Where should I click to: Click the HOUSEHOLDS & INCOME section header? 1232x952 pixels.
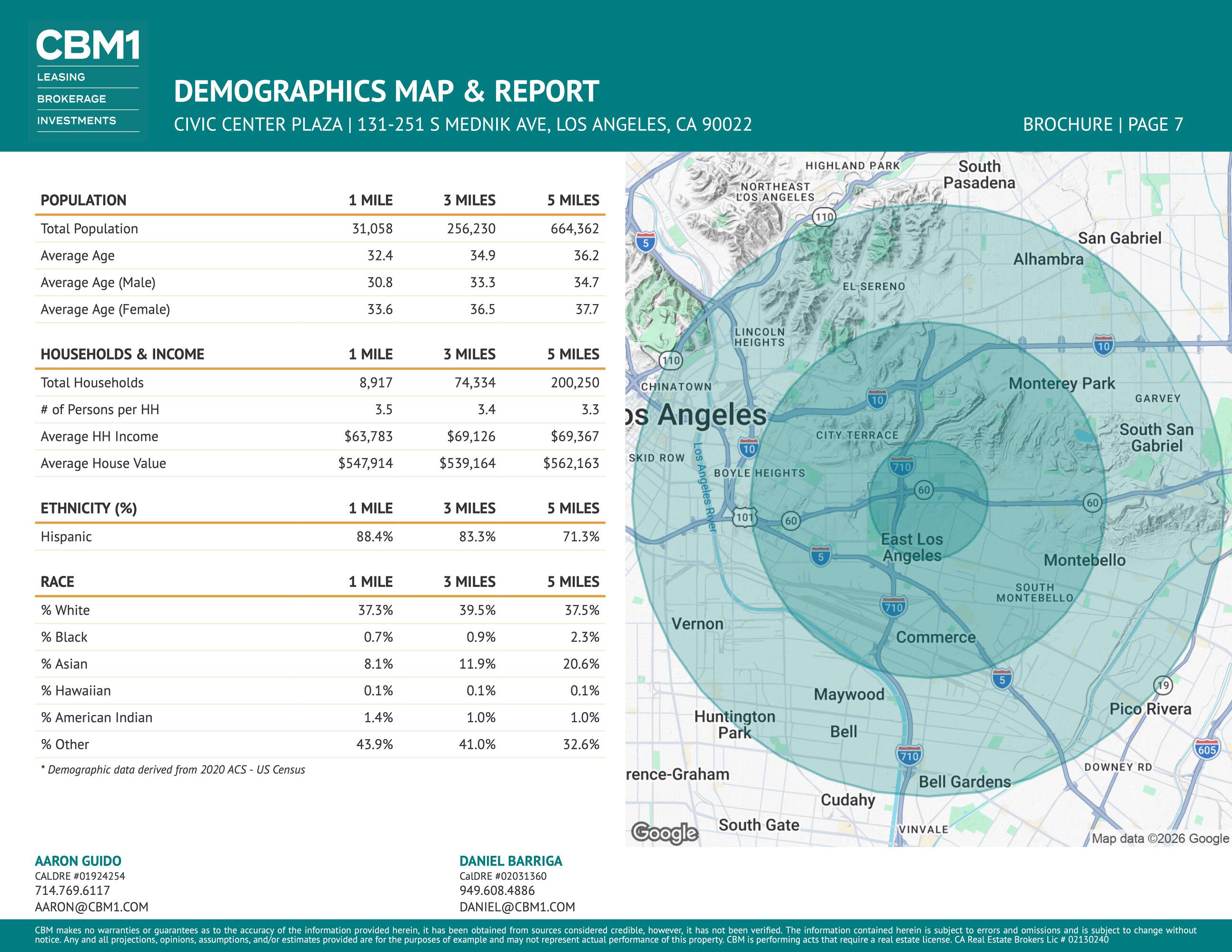[x=122, y=354]
